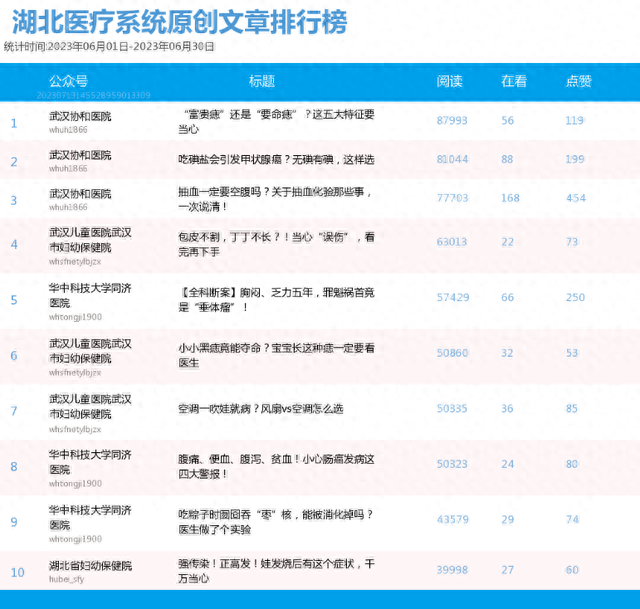
Task: Click 点赞 value 119
Action: coord(575,120)
